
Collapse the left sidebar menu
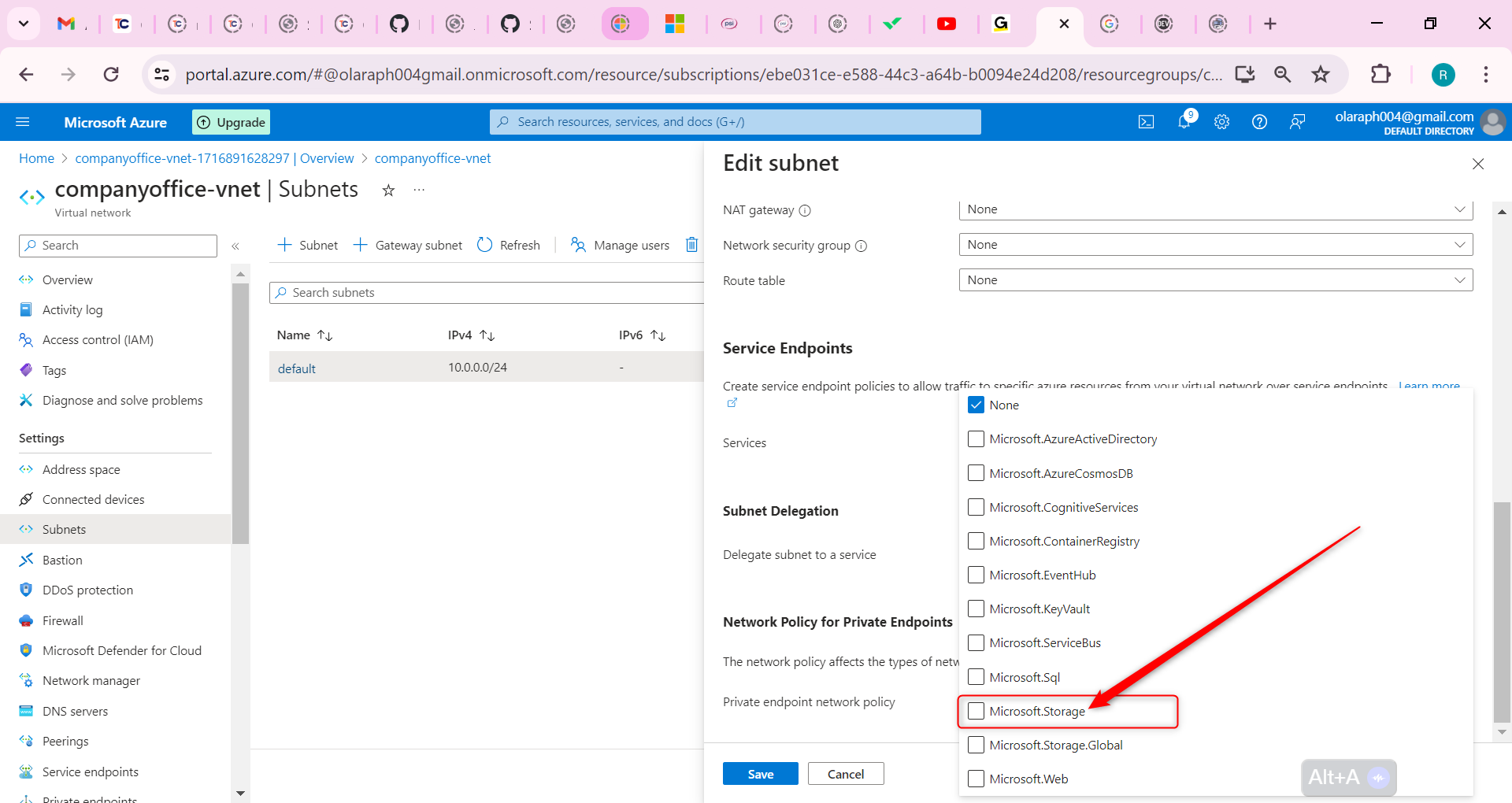(x=235, y=246)
